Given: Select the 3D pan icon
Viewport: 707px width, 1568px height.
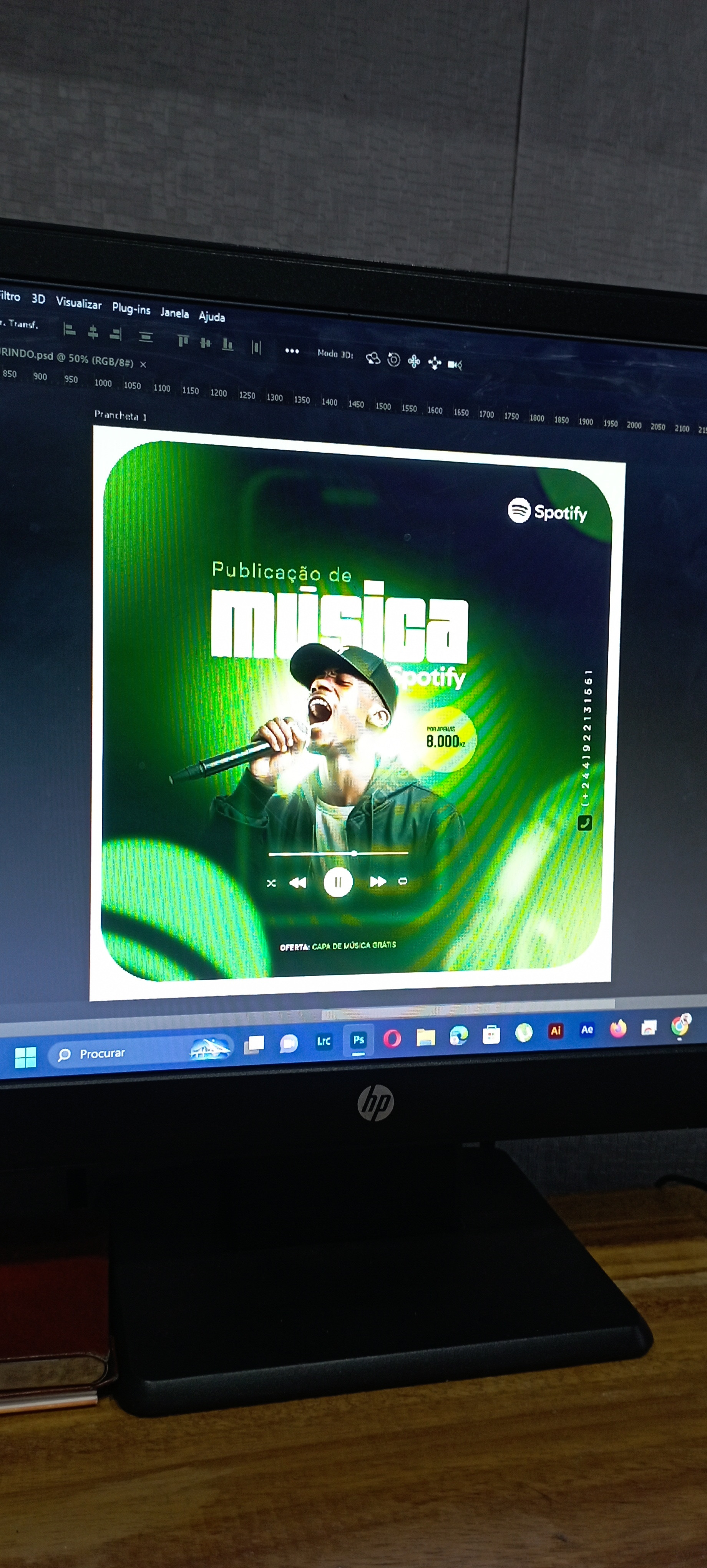Looking at the screenshot, I should click(x=414, y=362).
